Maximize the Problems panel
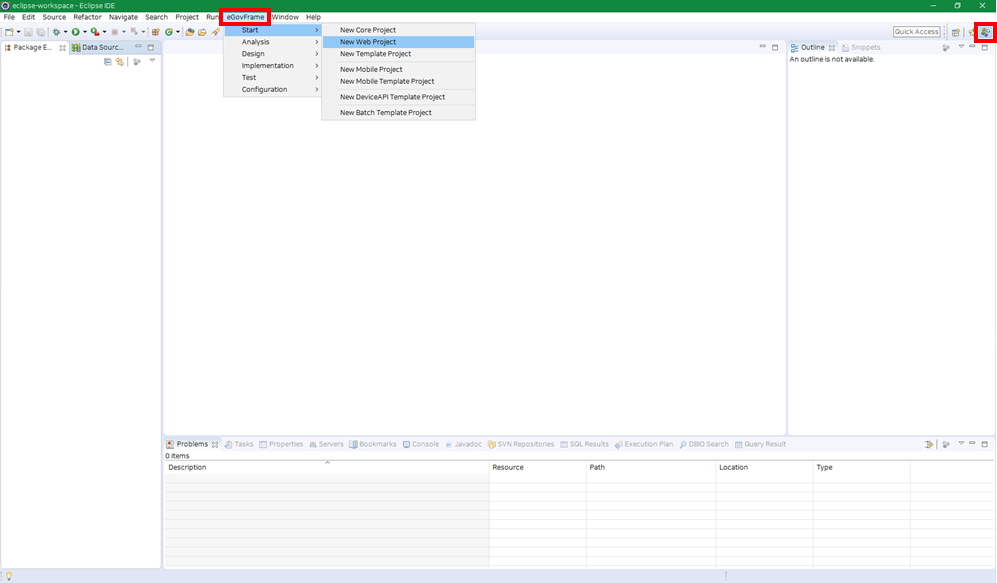 coord(985,444)
